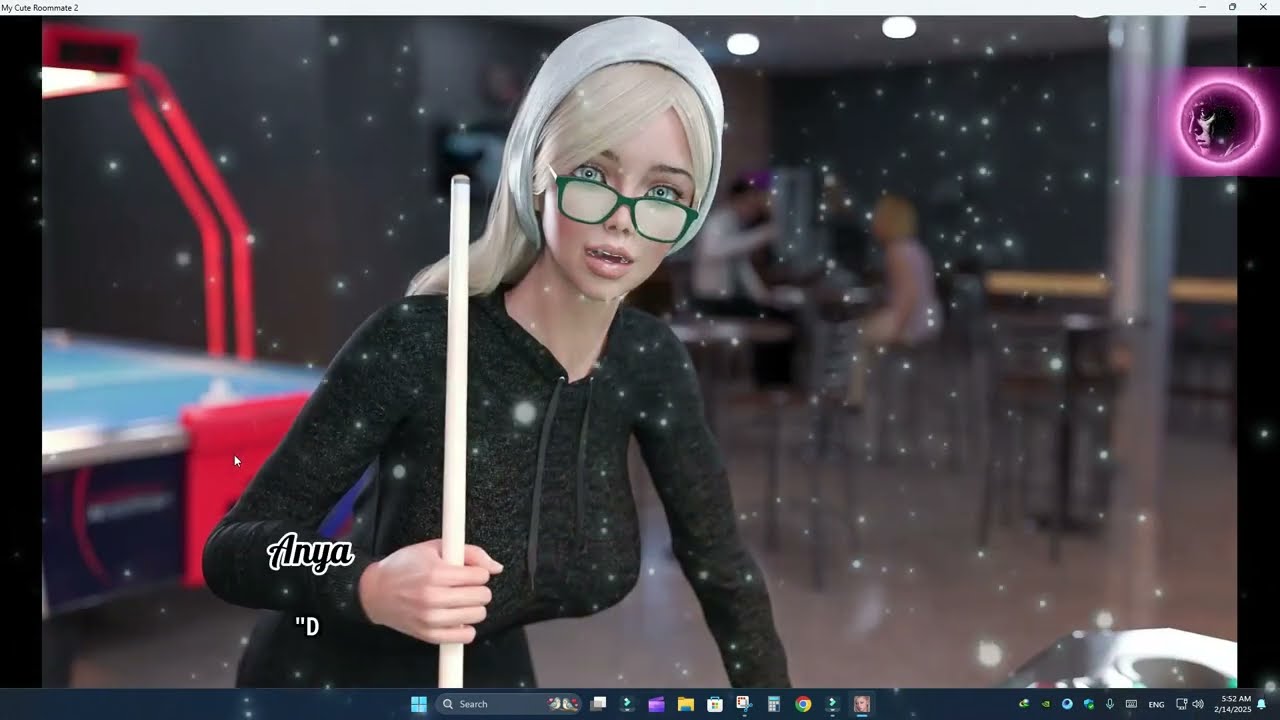Open Microsoft Store from the taskbar
Image resolution: width=1280 pixels, height=720 pixels.
[715, 704]
